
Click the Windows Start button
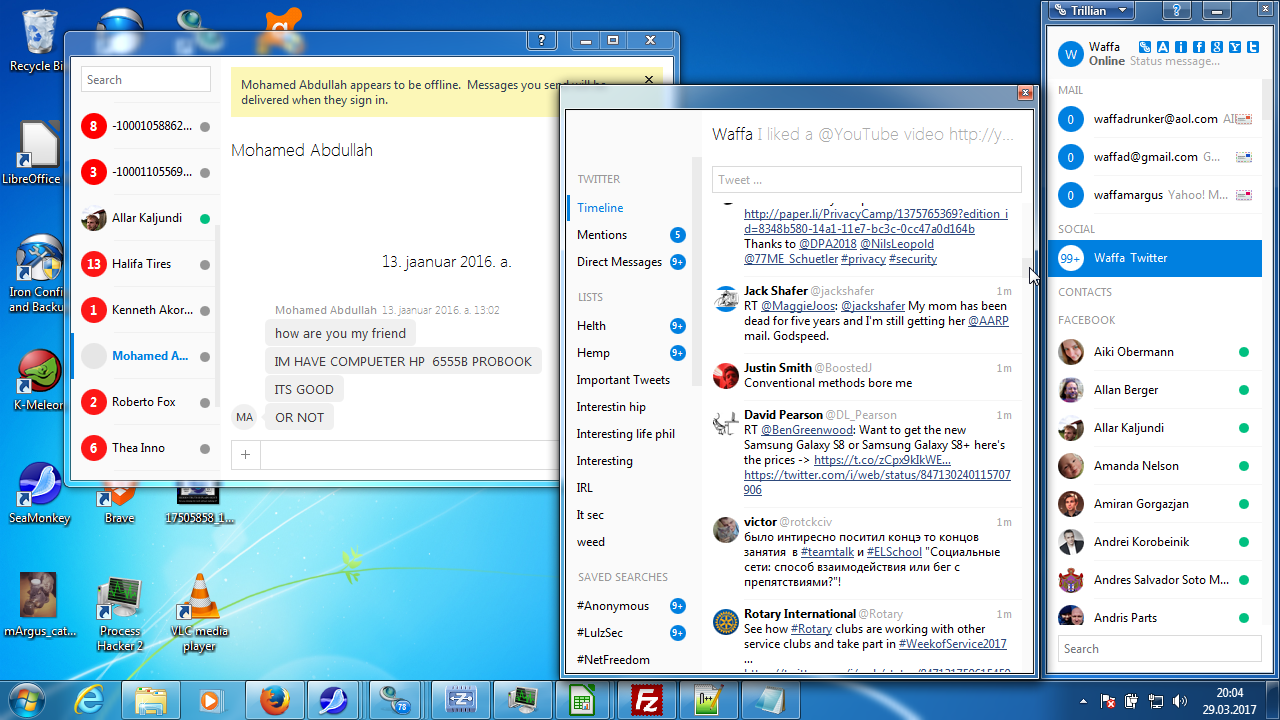[x=28, y=698]
